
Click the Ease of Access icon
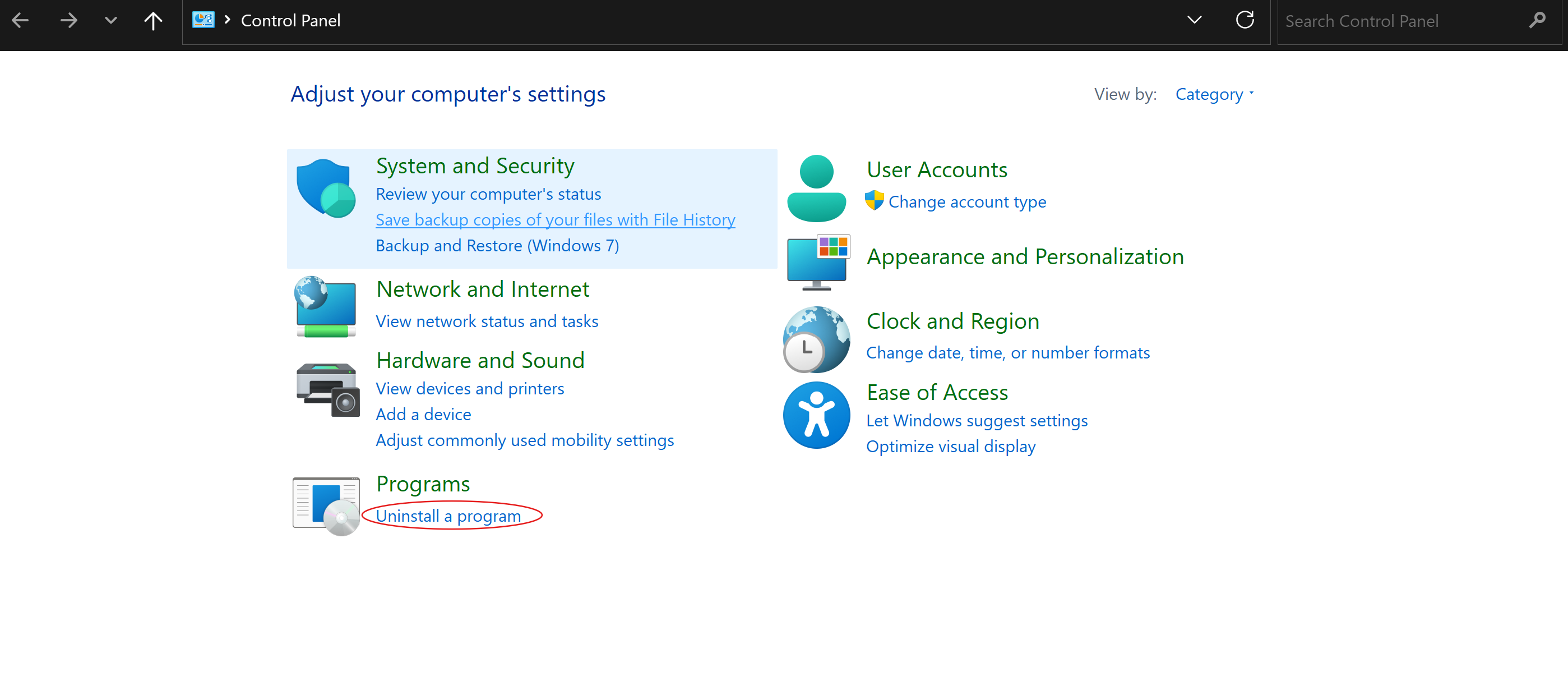[816, 415]
